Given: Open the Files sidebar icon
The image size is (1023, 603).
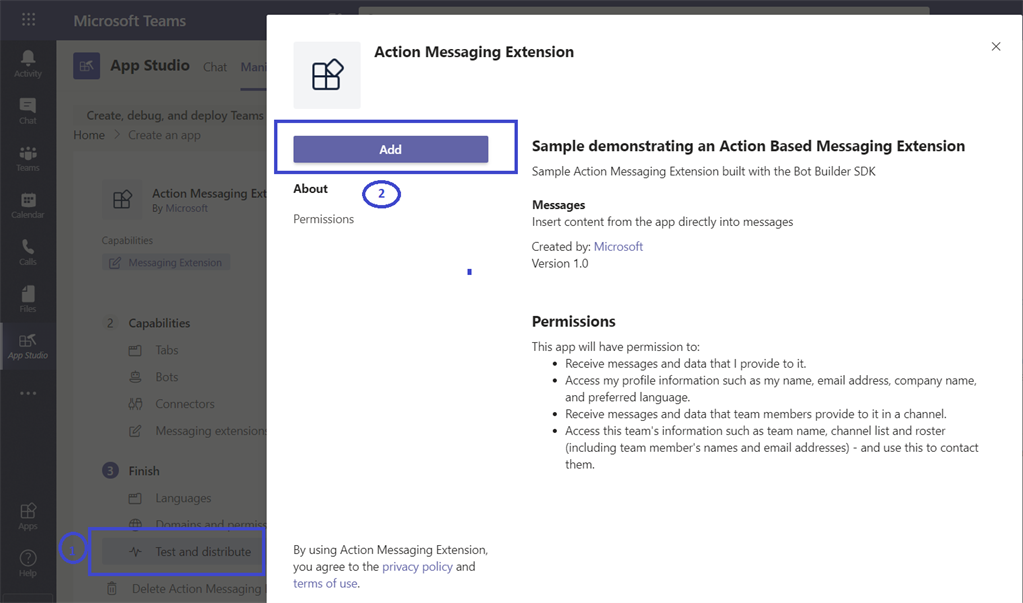Looking at the screenshot, I should [x=28, y=297].
